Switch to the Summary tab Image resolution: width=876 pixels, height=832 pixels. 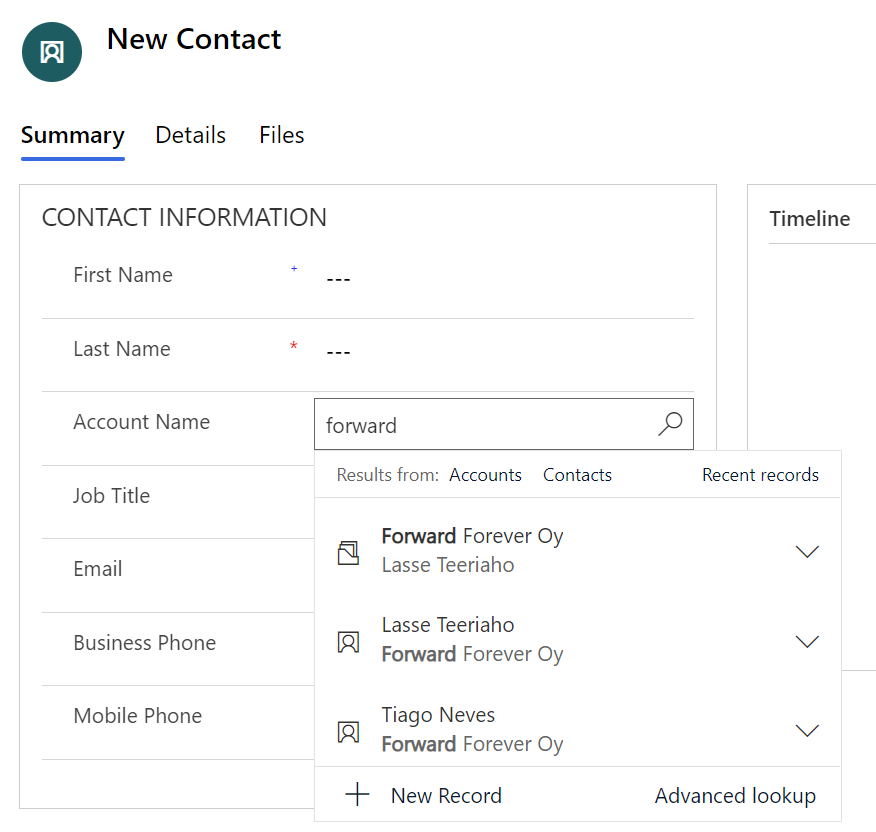click(73, 136)
